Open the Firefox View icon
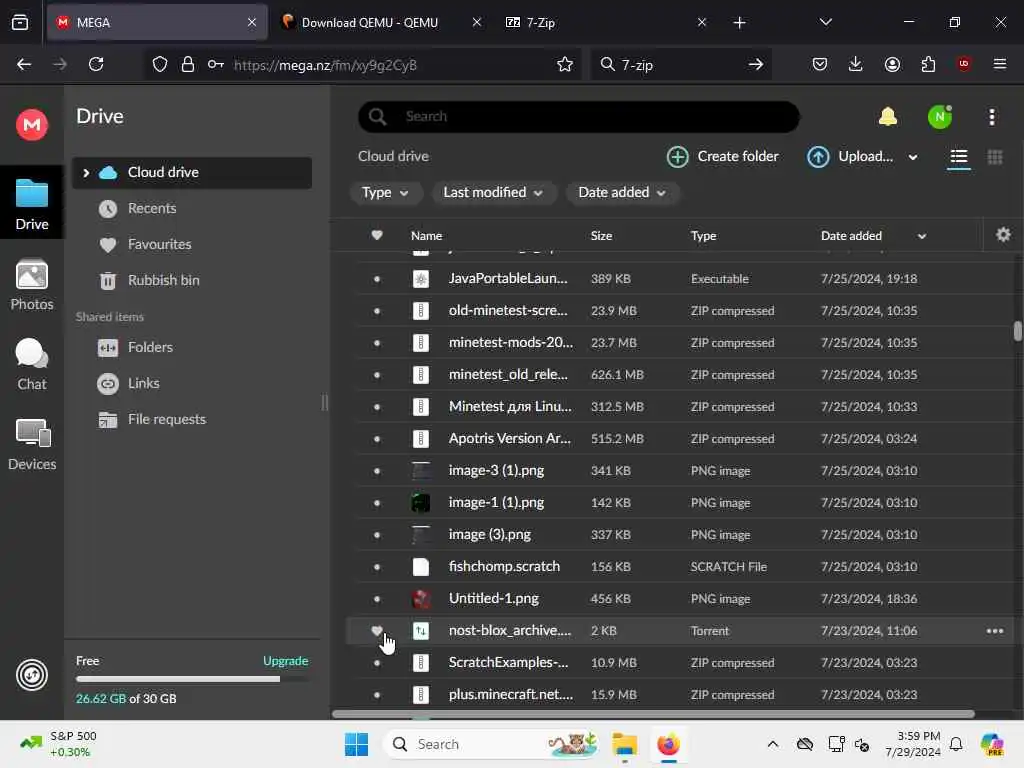The height and width of the screenshot is (768, 1024). (x=20, y=22)
